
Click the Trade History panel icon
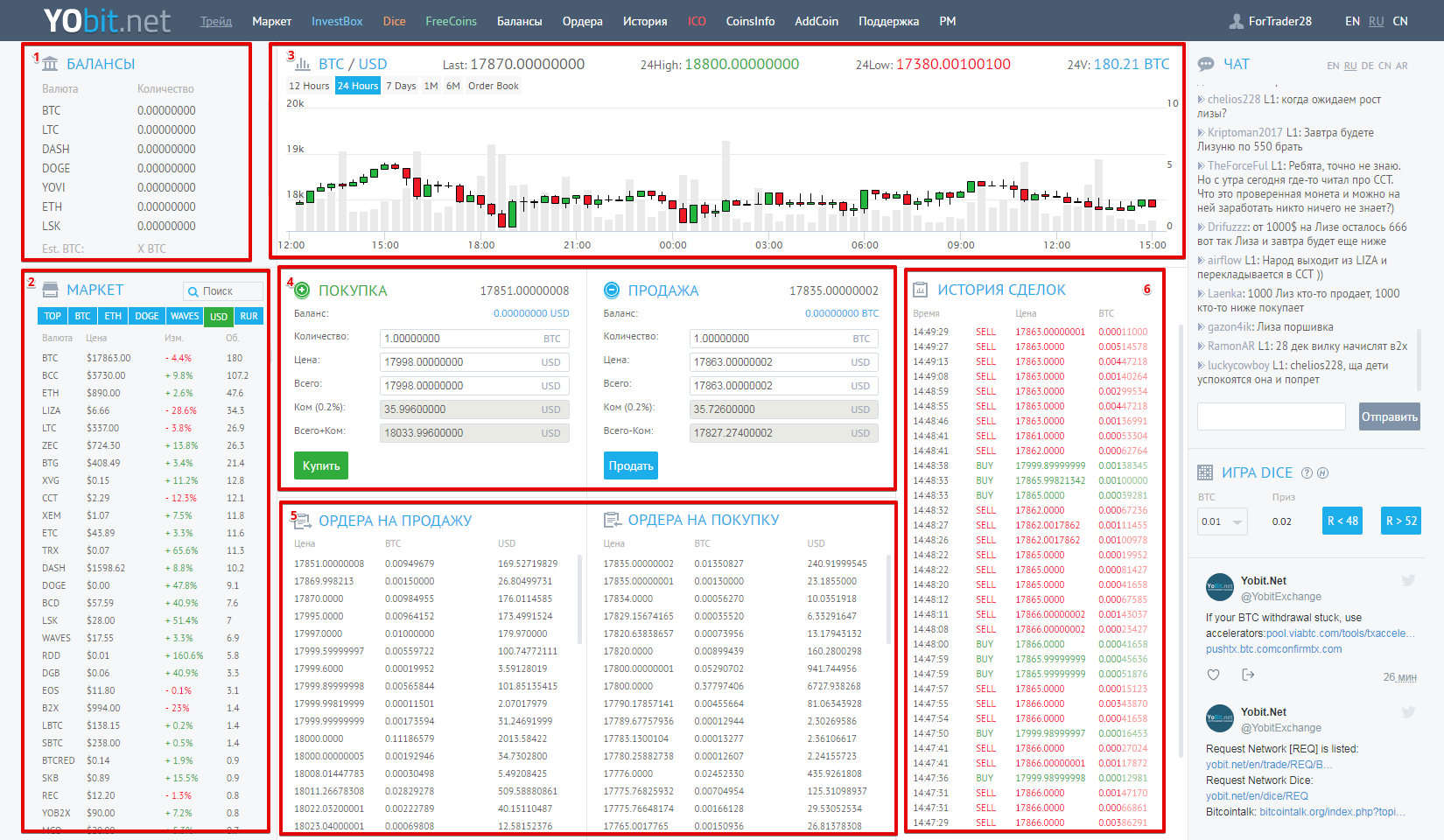(x=920, y=290)
